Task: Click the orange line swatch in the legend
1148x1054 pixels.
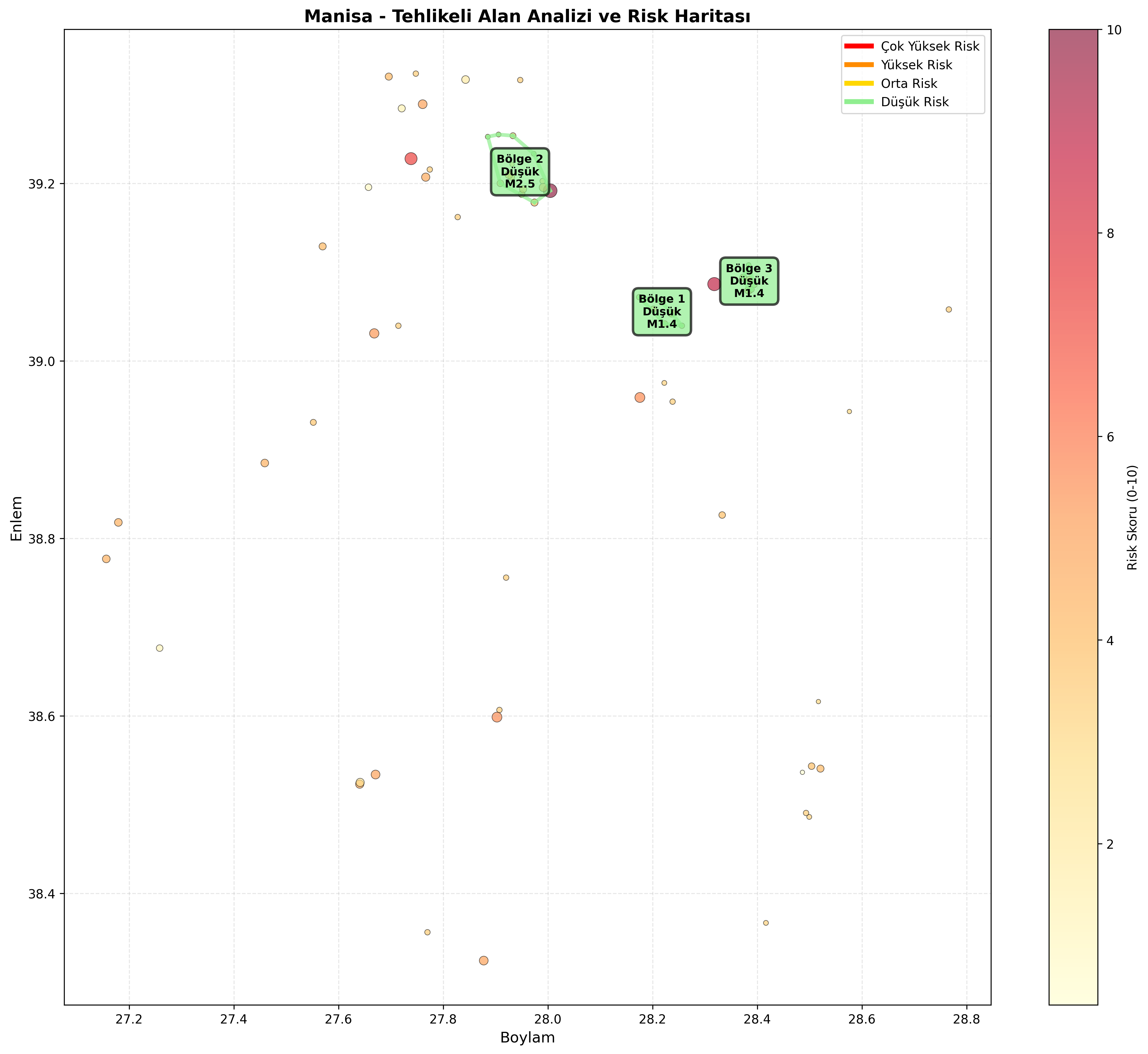Action: [858, 64]
